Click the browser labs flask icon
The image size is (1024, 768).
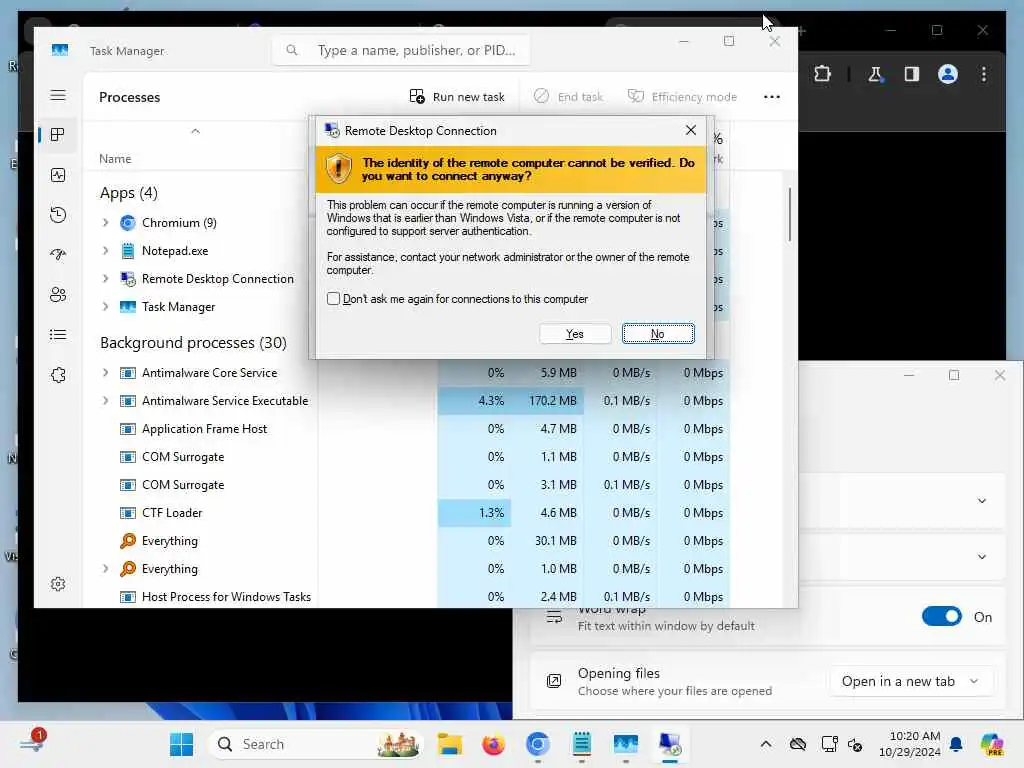[x=875, y=74]
